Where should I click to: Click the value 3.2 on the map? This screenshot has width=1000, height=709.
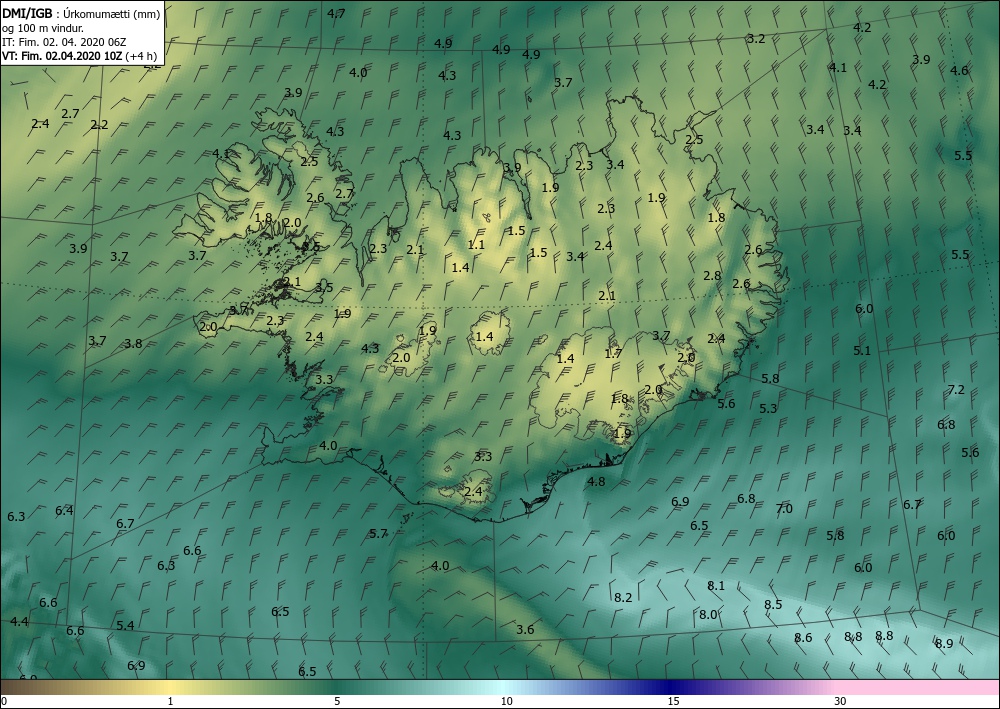(x=756, y=38)
